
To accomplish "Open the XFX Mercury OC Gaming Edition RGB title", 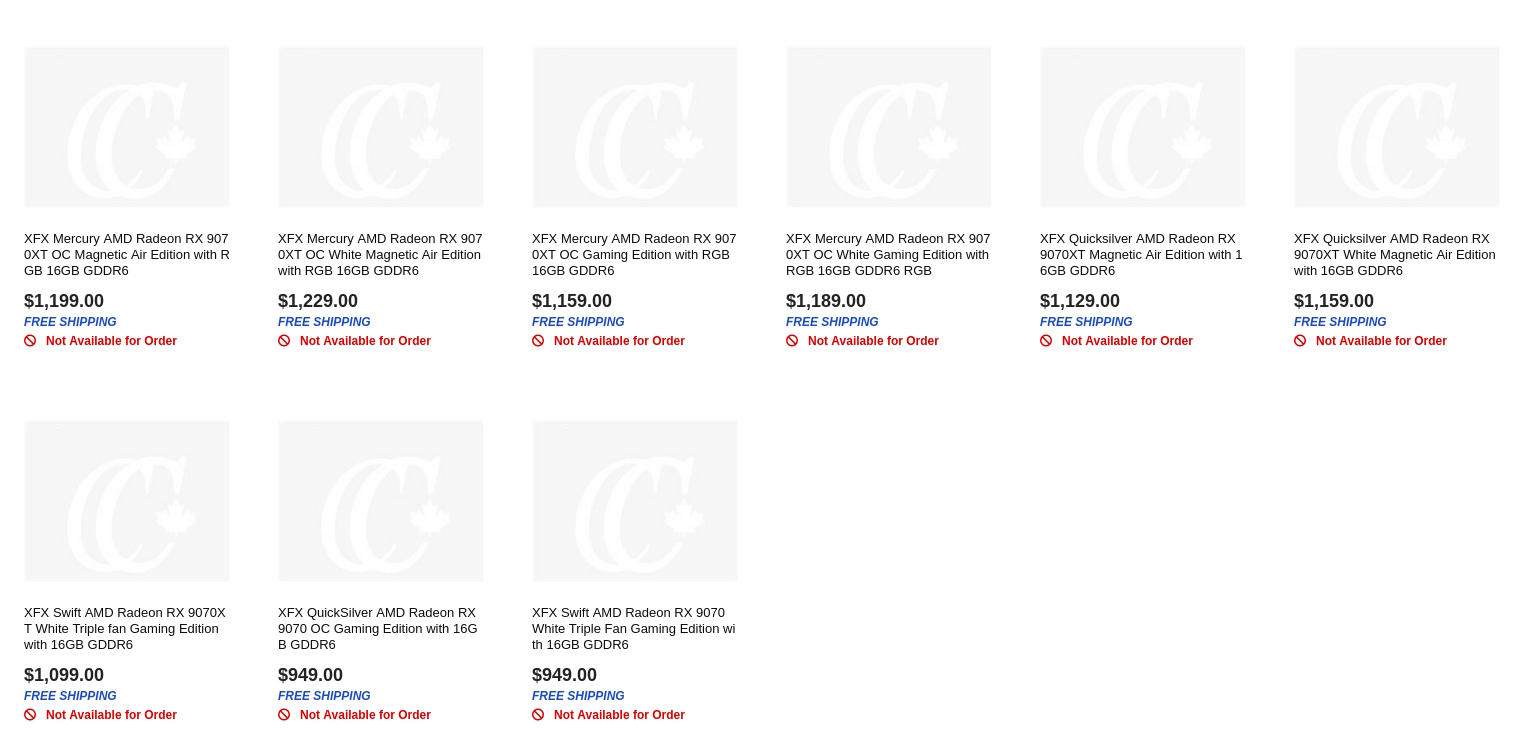I will tap(634, 255).
